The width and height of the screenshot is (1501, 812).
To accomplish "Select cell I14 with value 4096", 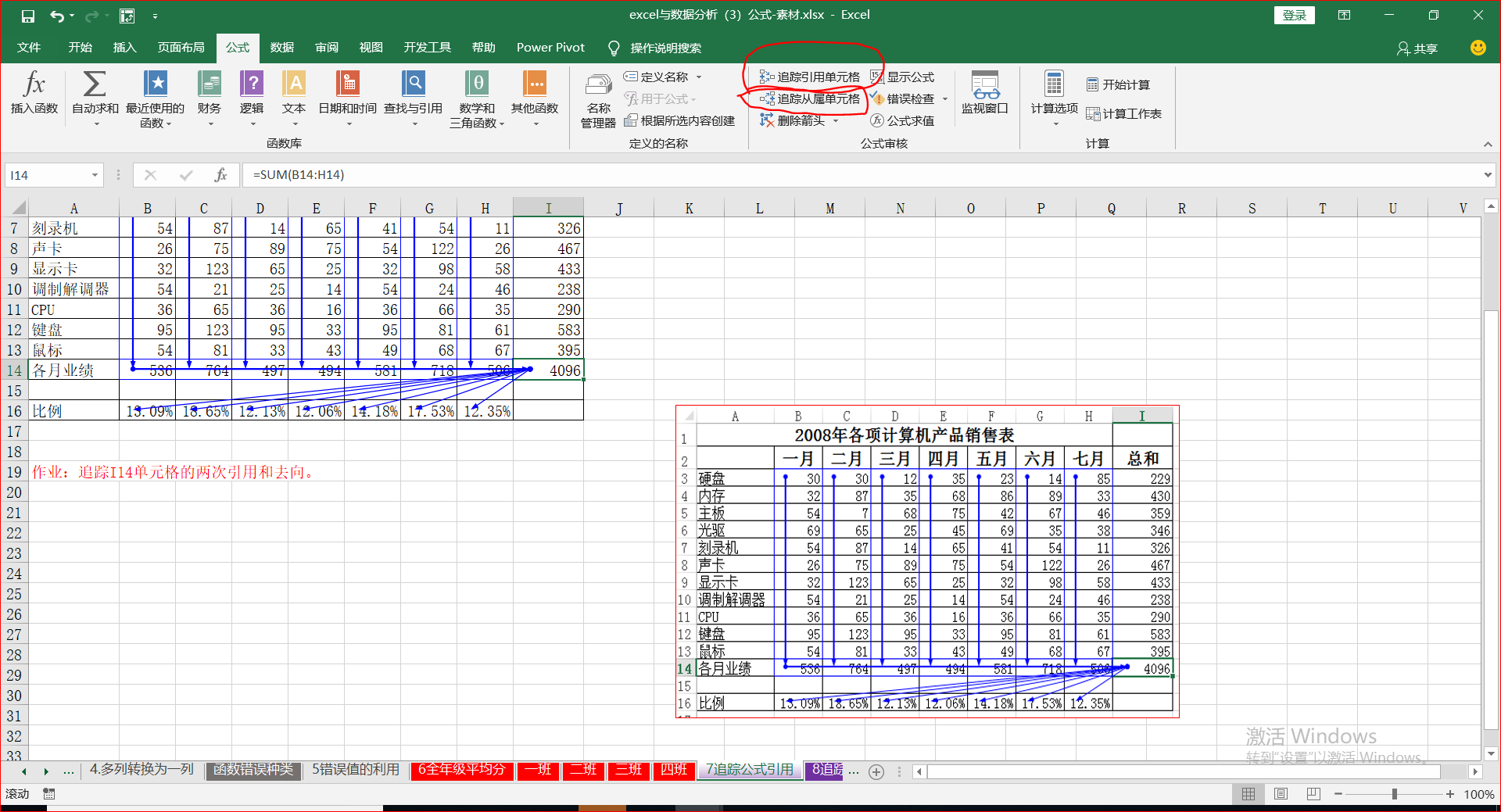I will point(548,370).
